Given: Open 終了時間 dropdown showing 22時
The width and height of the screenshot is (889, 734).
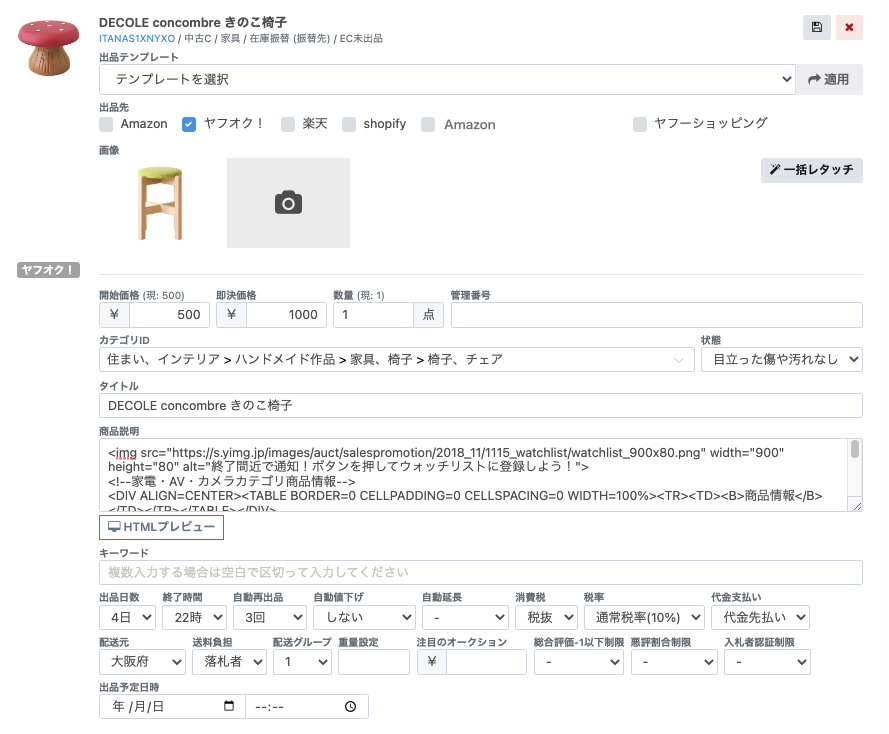Looking at the screenshot, I should click(194, 617).
